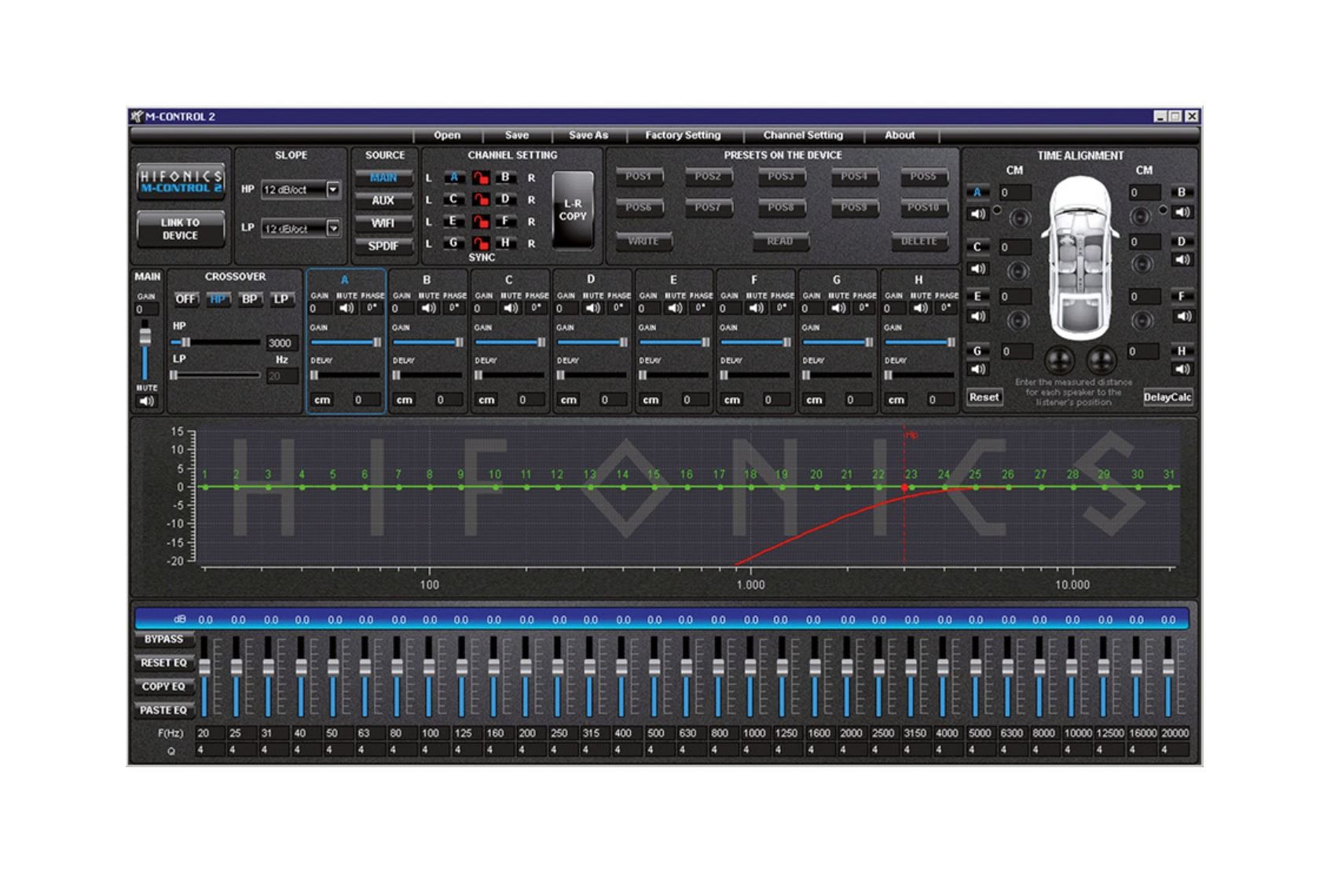Toggle the A-B channel sync lock
Viewport: 1338px width, 896px height.
tap(480, 178)
